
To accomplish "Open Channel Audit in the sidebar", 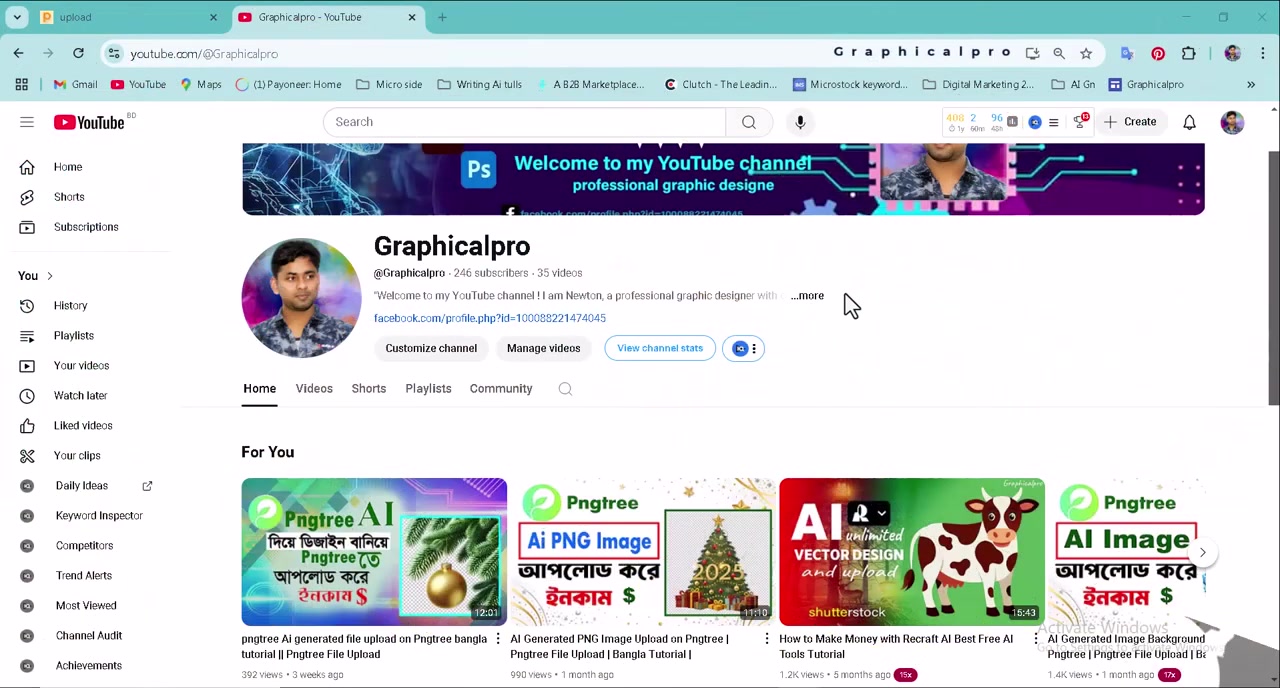I will click(x=90, y=636).
